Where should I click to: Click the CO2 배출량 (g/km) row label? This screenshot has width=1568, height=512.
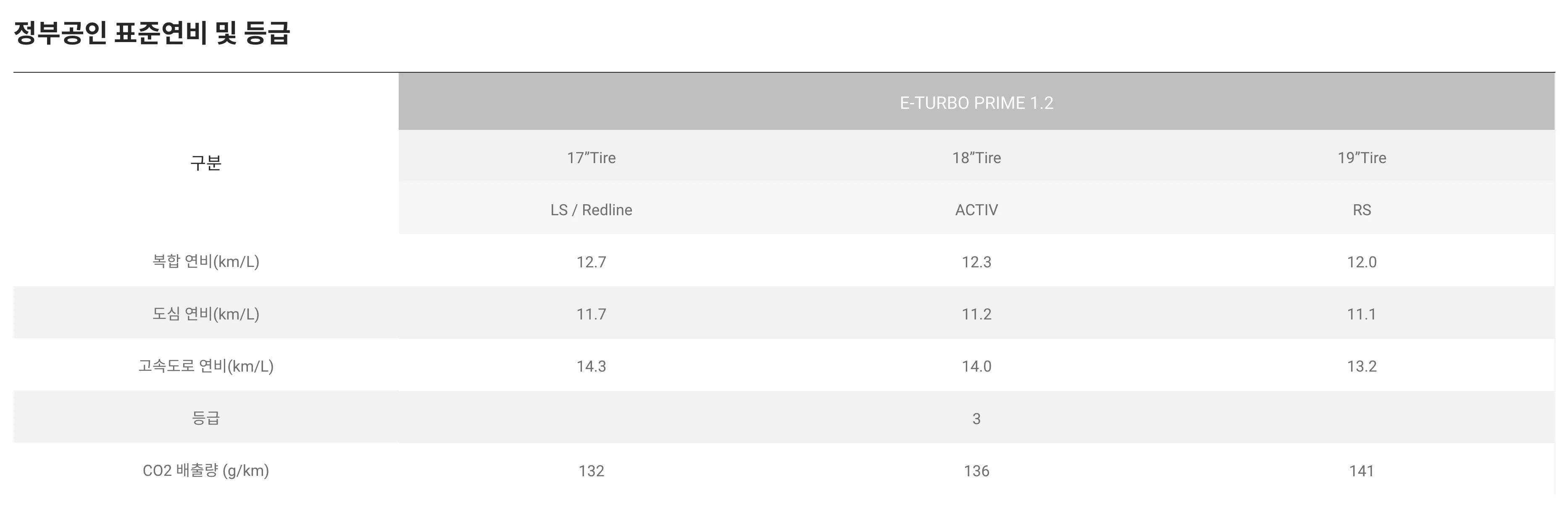coord(206,471)
